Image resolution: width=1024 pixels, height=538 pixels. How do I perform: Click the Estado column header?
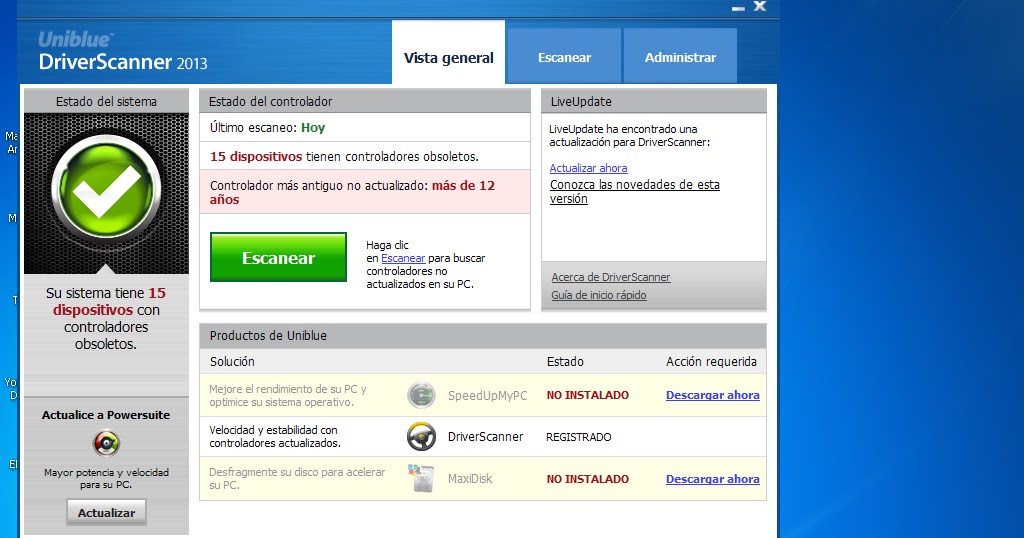565,361
